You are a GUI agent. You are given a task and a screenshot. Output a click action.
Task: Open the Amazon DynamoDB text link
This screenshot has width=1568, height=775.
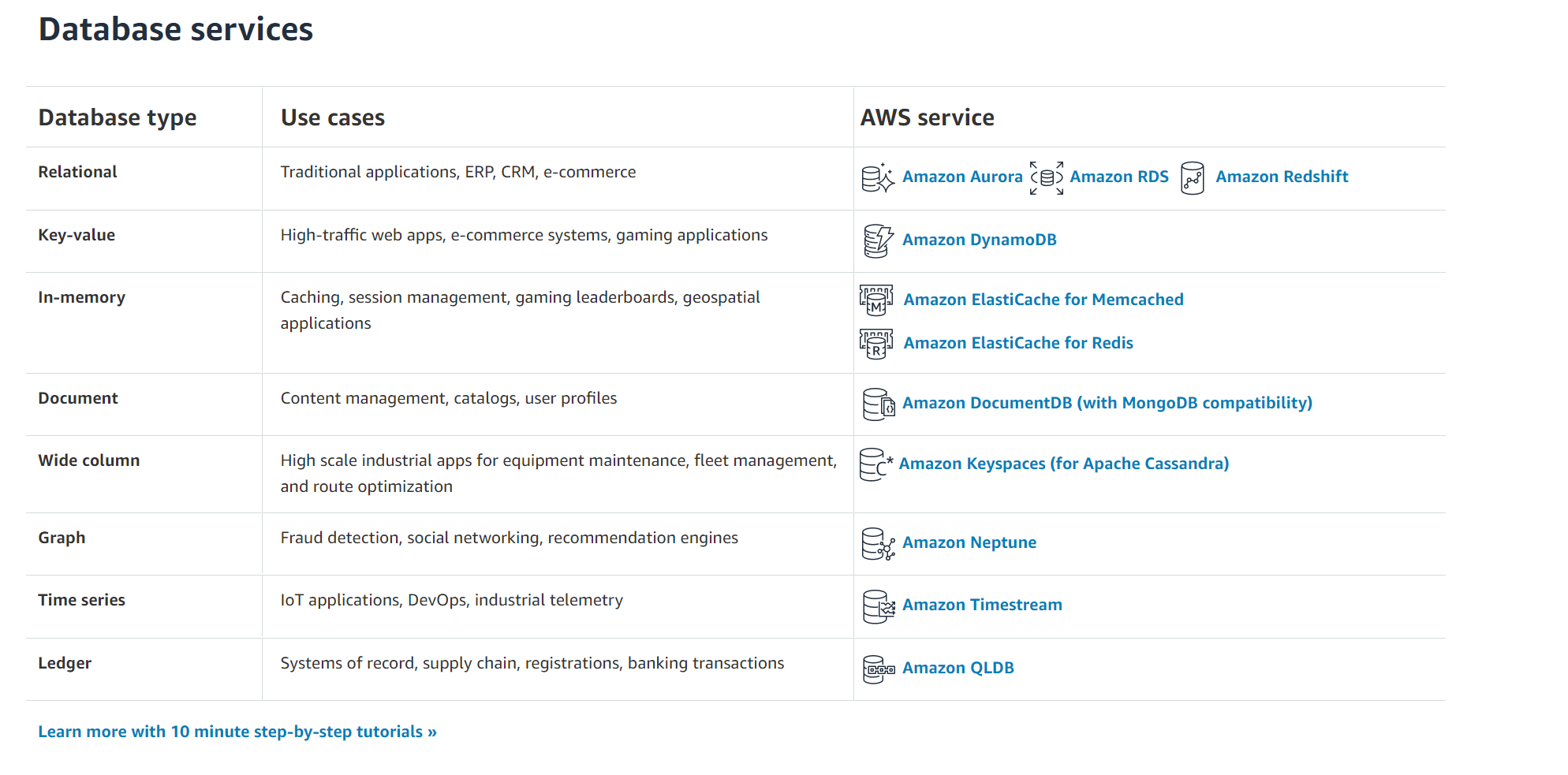(979, 240)
